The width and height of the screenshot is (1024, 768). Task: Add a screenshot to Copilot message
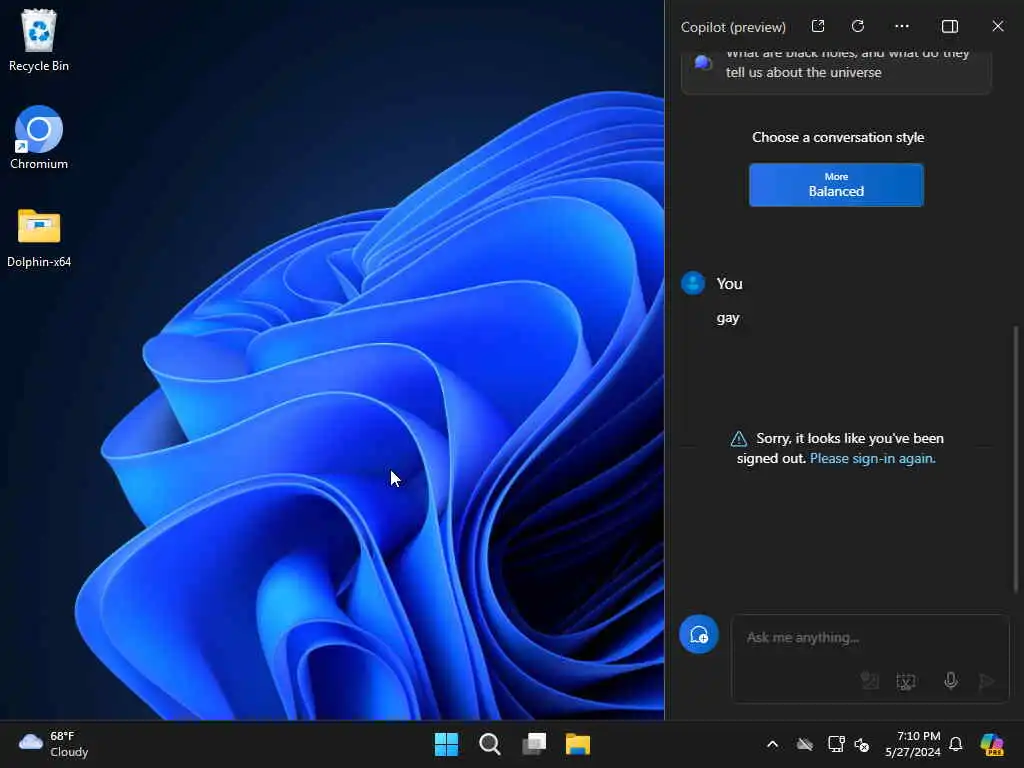pos(906,681)
